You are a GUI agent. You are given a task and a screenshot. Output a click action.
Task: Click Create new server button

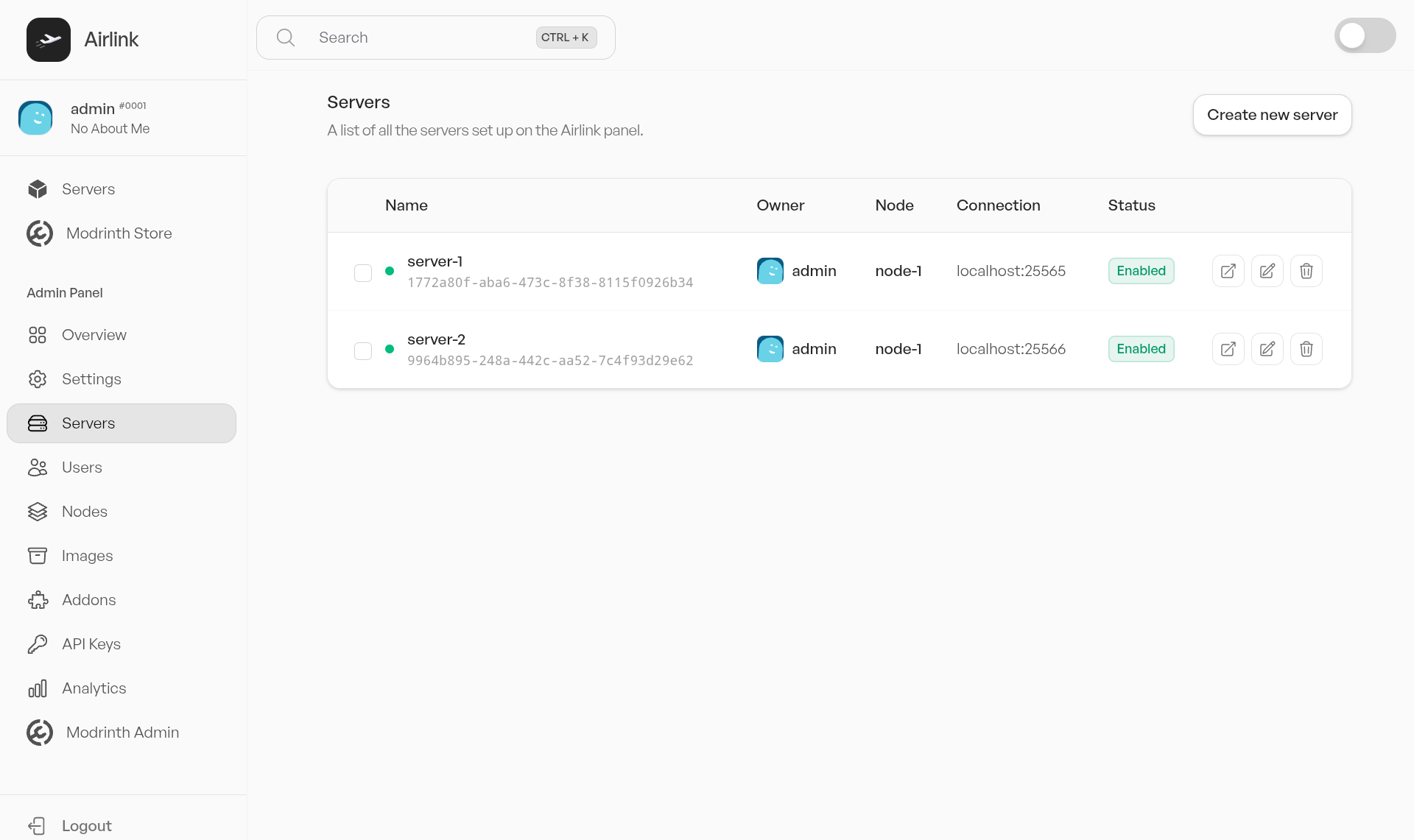tap(1271, 115)
